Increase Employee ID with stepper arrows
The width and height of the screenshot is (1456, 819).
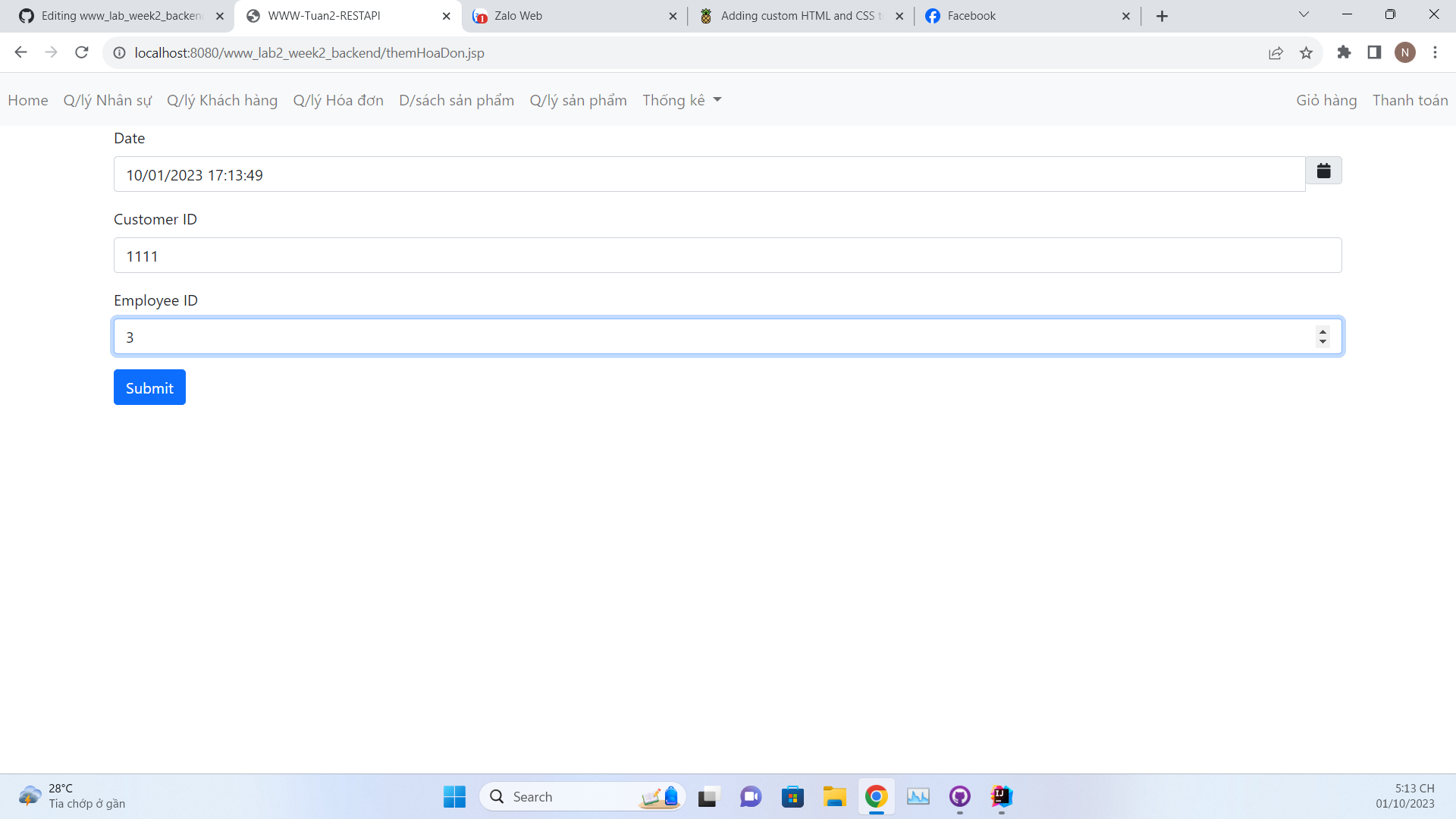coord(1323,331)
